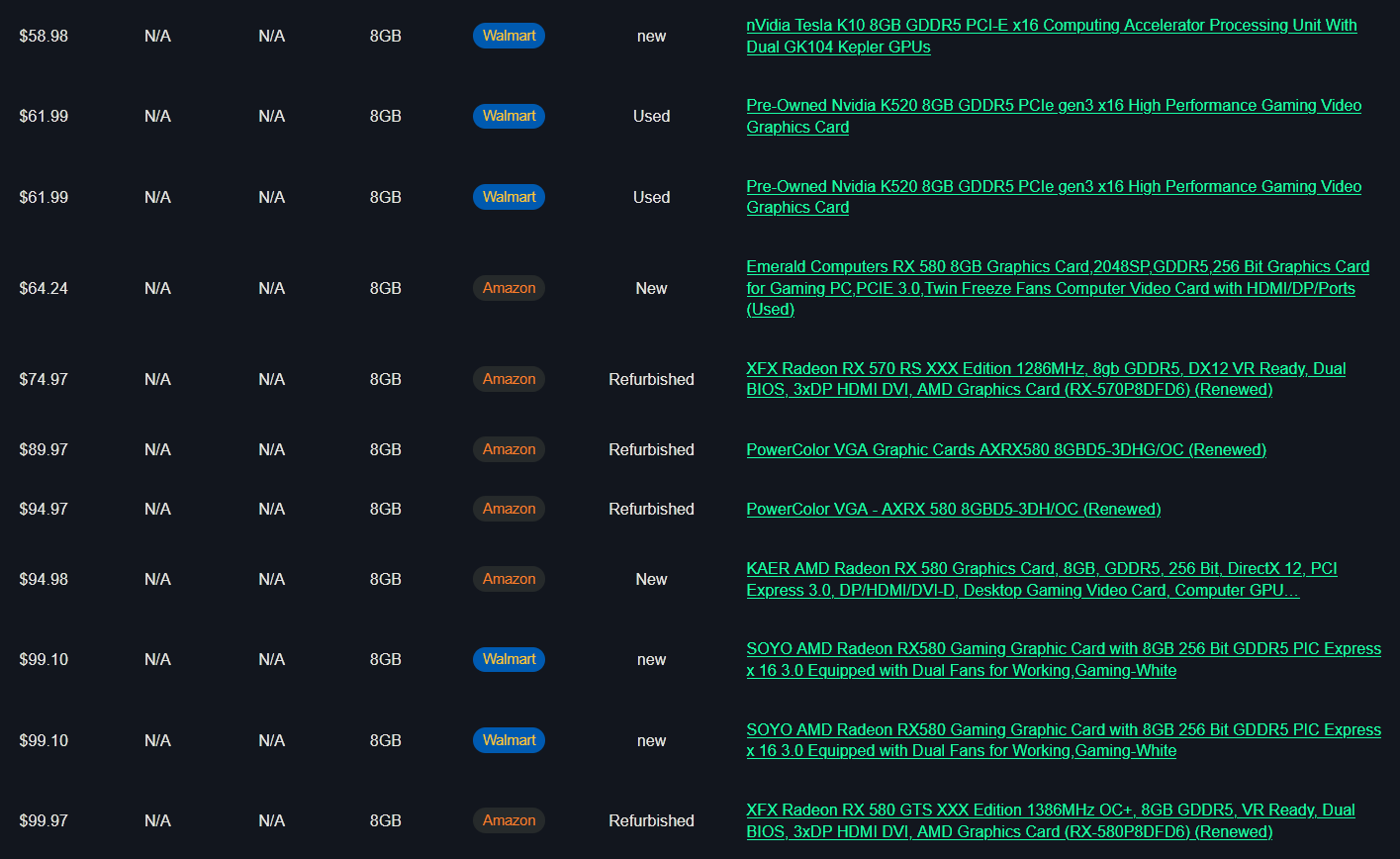Viewport: 1400px width, 859px height.
Task: Click the 8GB cell in the $64.24 row
Action: pos(386,288)
